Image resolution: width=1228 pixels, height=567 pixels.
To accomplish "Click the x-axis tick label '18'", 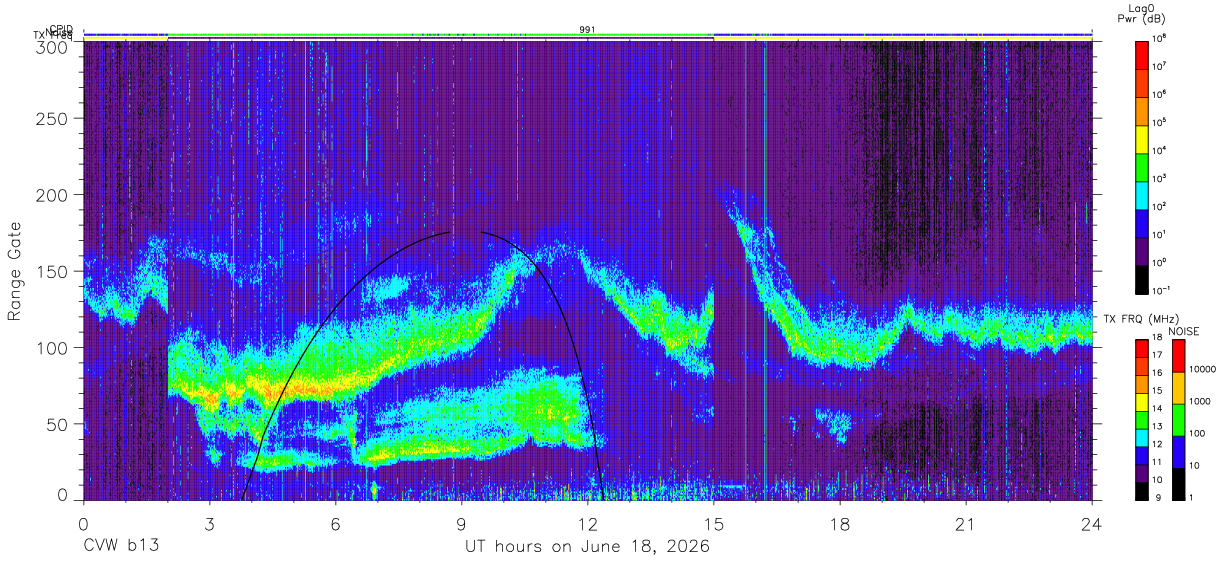I will pos(839,525).
